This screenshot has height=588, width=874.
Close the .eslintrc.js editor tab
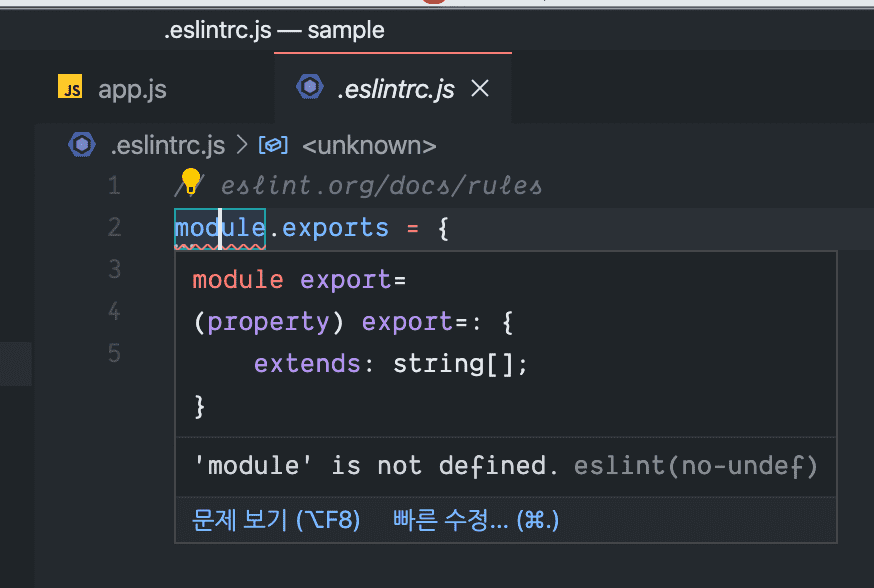click(x=480, y=89)
